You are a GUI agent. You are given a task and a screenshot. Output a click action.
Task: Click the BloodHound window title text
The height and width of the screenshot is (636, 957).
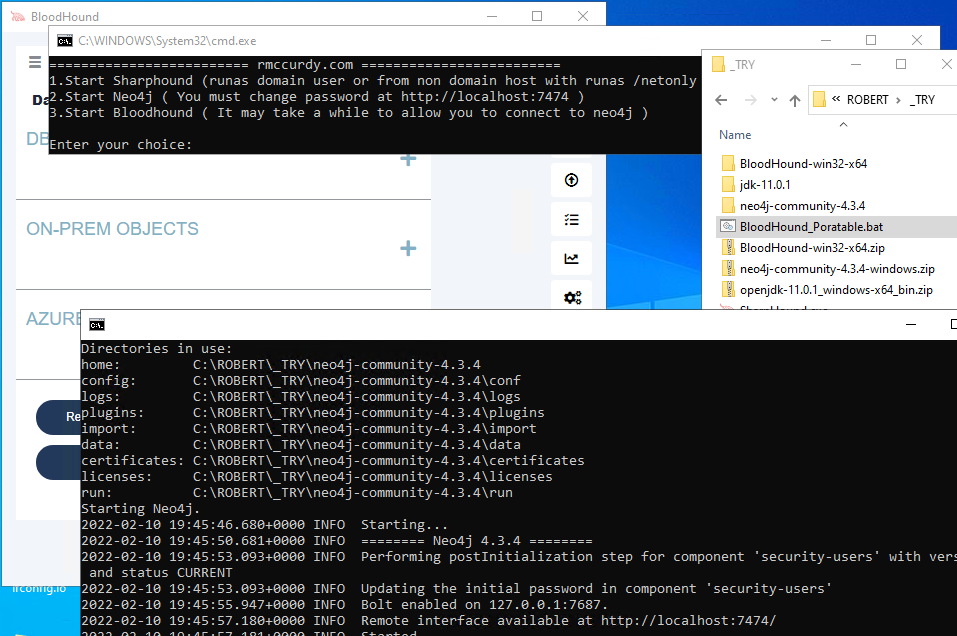pyautogui.click(x=65, y=16)
